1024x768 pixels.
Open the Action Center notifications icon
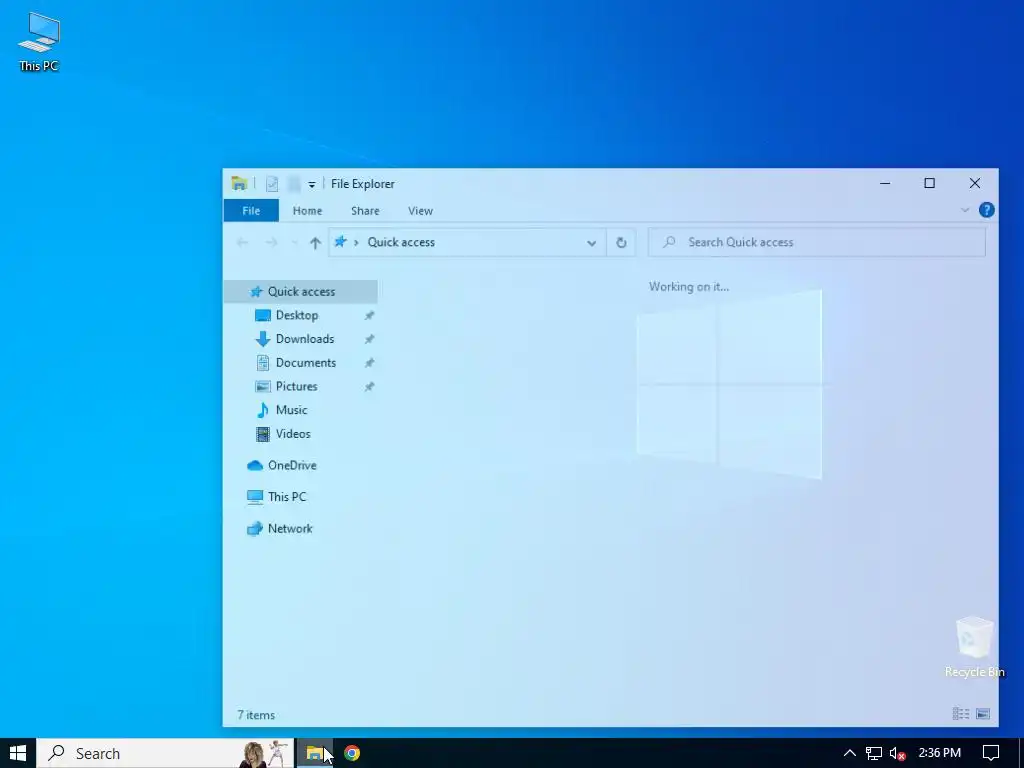point(991,753)
